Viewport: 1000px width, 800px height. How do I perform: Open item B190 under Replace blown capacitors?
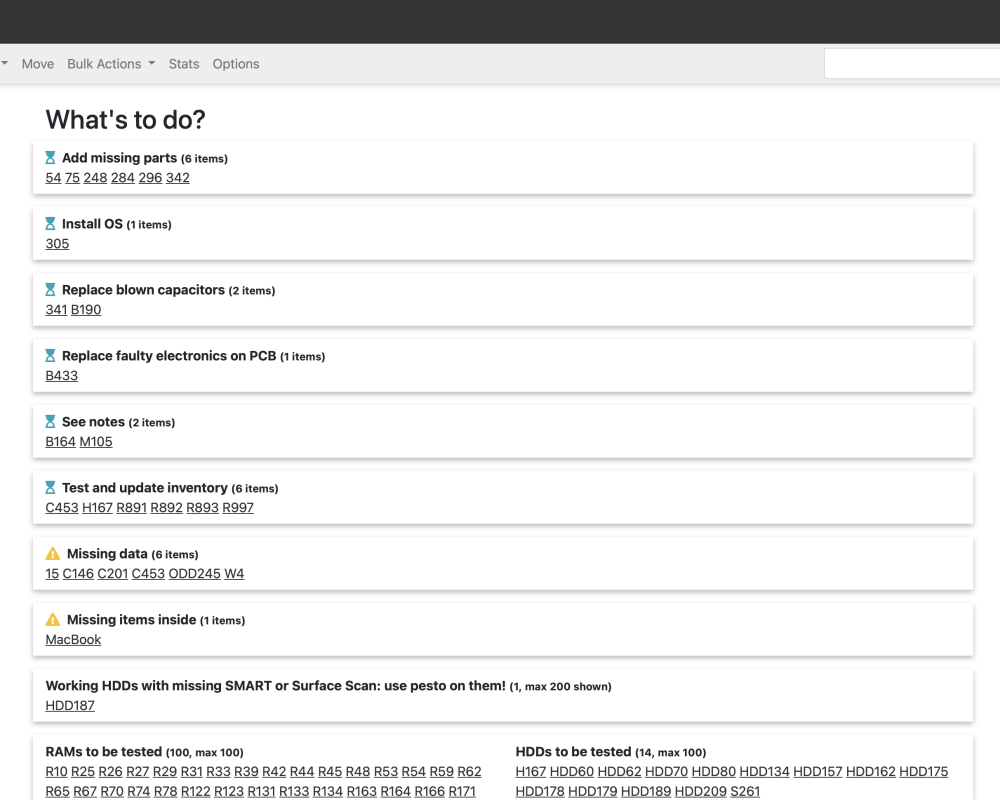86,309
